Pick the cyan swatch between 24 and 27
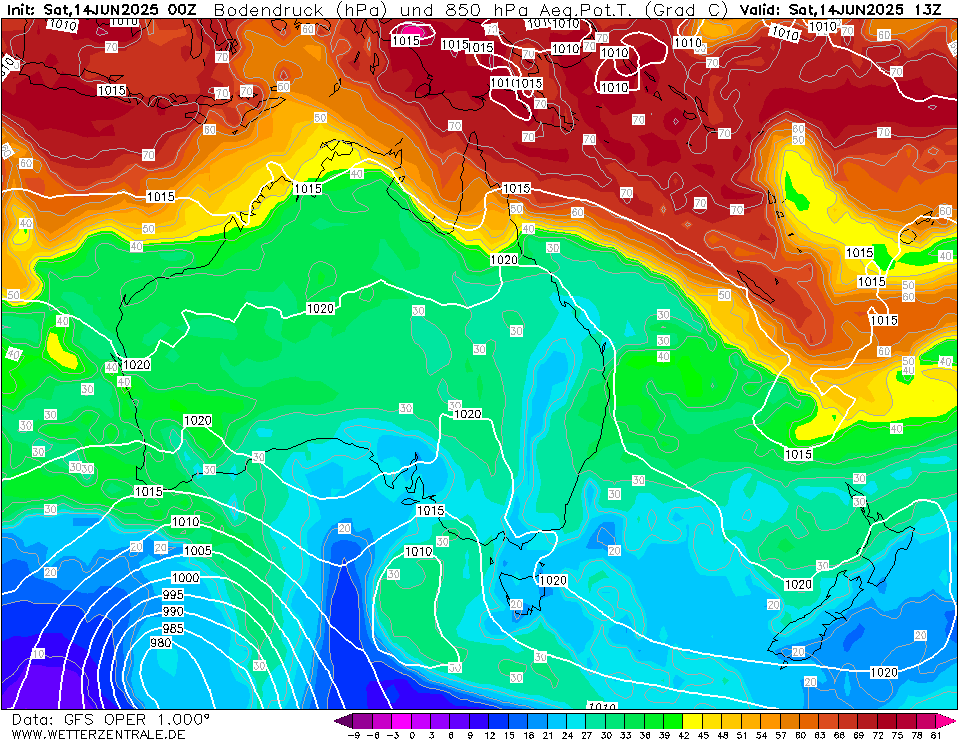 pyautogui.click(x=576, y=721)
